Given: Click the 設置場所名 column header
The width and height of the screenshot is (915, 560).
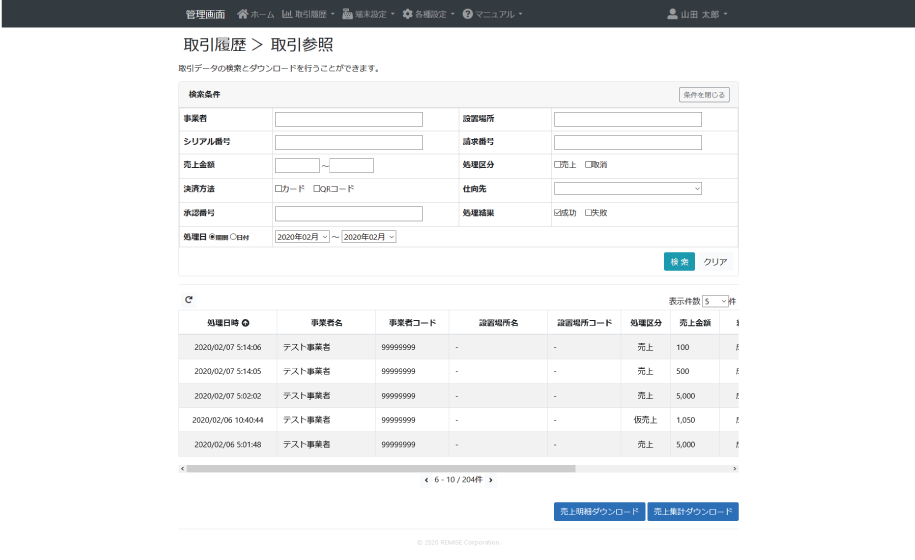Looking at the screenshot, I should point(498,323).
